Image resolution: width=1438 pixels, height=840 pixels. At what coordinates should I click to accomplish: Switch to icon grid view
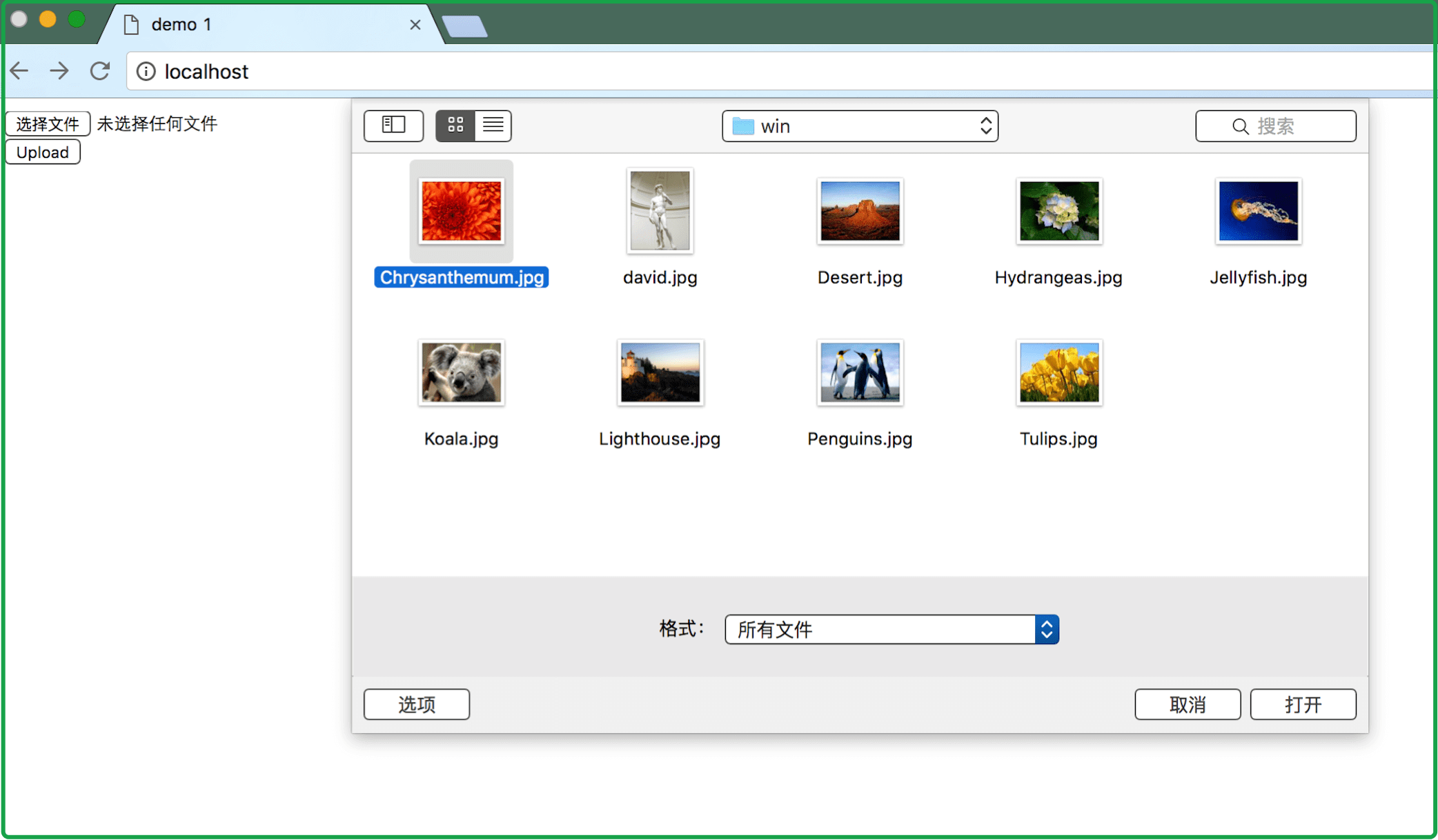(x=455, y=126)
